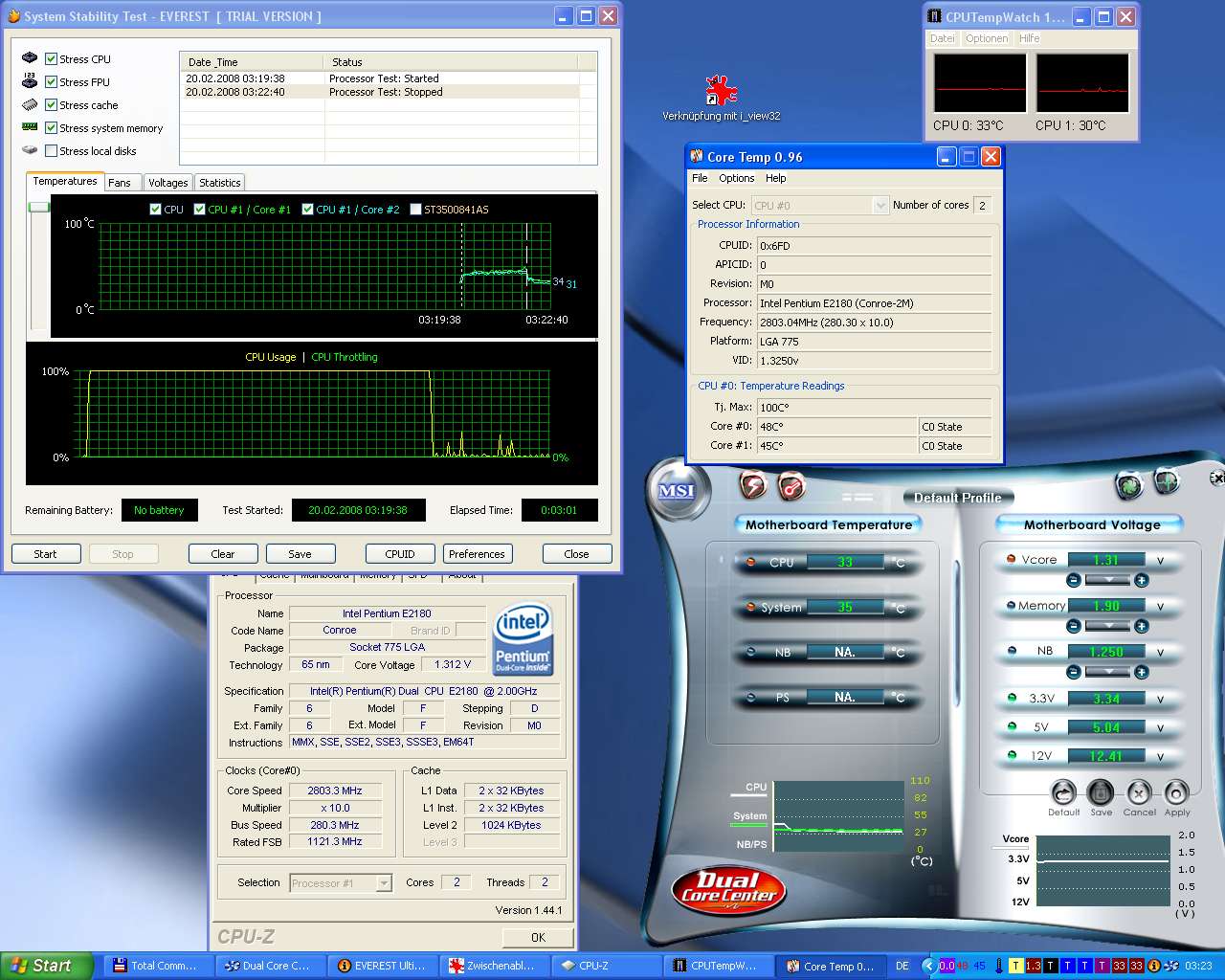Toggle the CPU graph checkbox in Temperatures

click(x=155, y=209)
